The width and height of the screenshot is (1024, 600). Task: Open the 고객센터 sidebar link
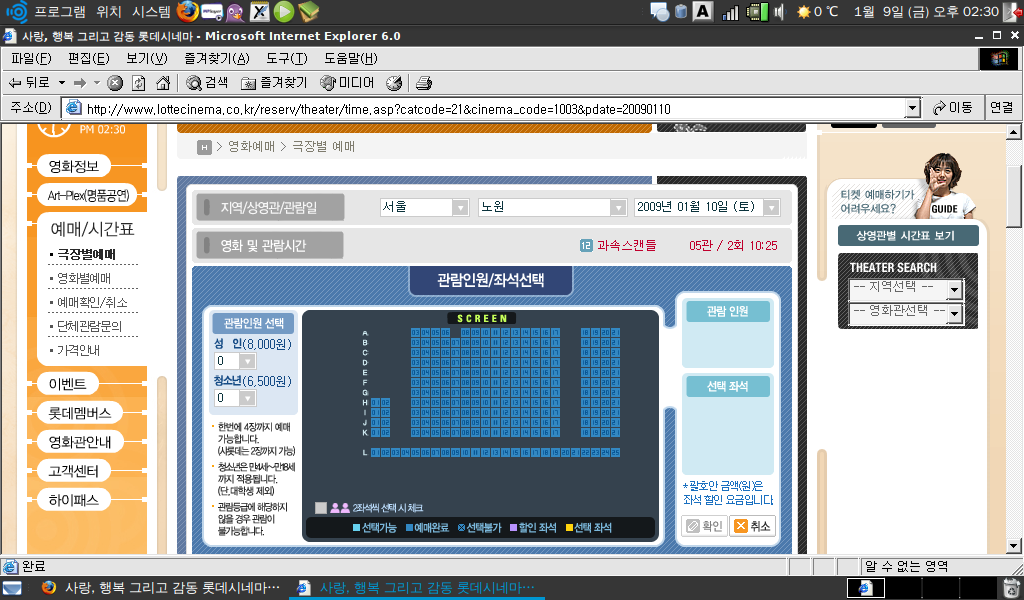73,471
